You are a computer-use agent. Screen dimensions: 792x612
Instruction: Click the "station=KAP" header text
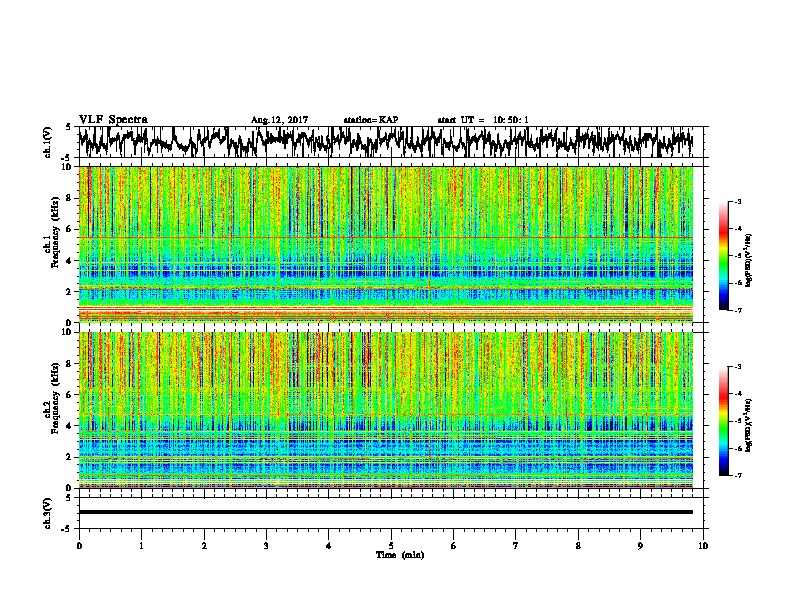(371, 120)
